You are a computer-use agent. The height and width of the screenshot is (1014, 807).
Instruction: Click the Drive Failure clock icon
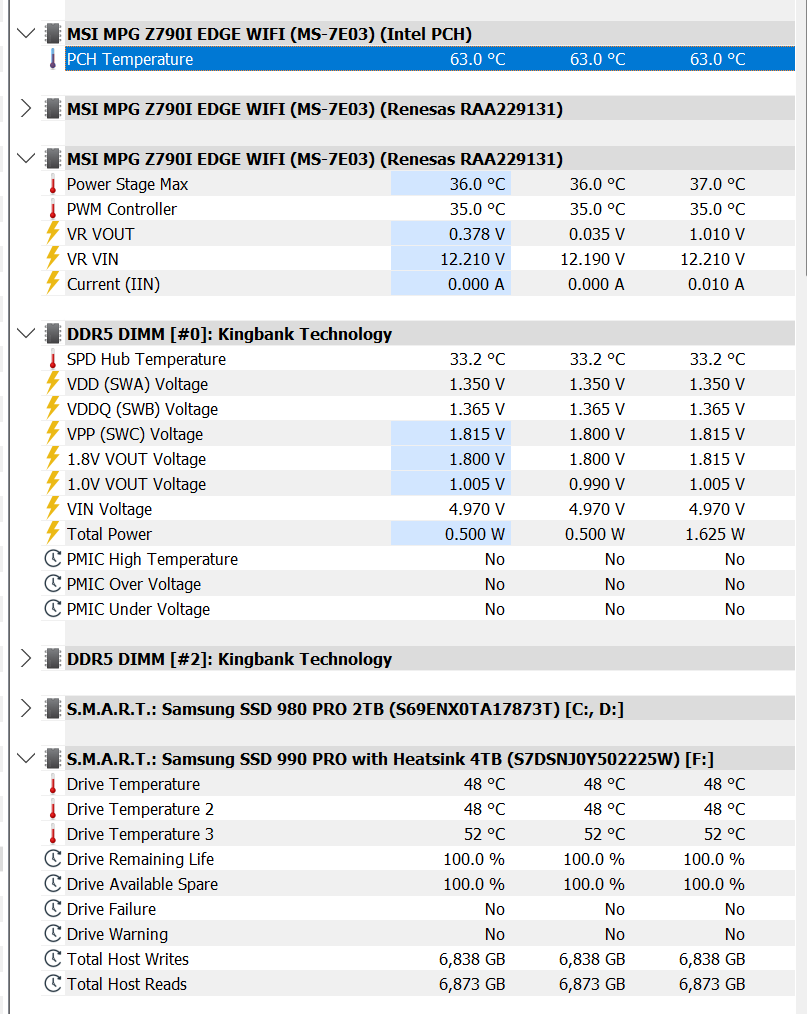click(x=53, y=909)
